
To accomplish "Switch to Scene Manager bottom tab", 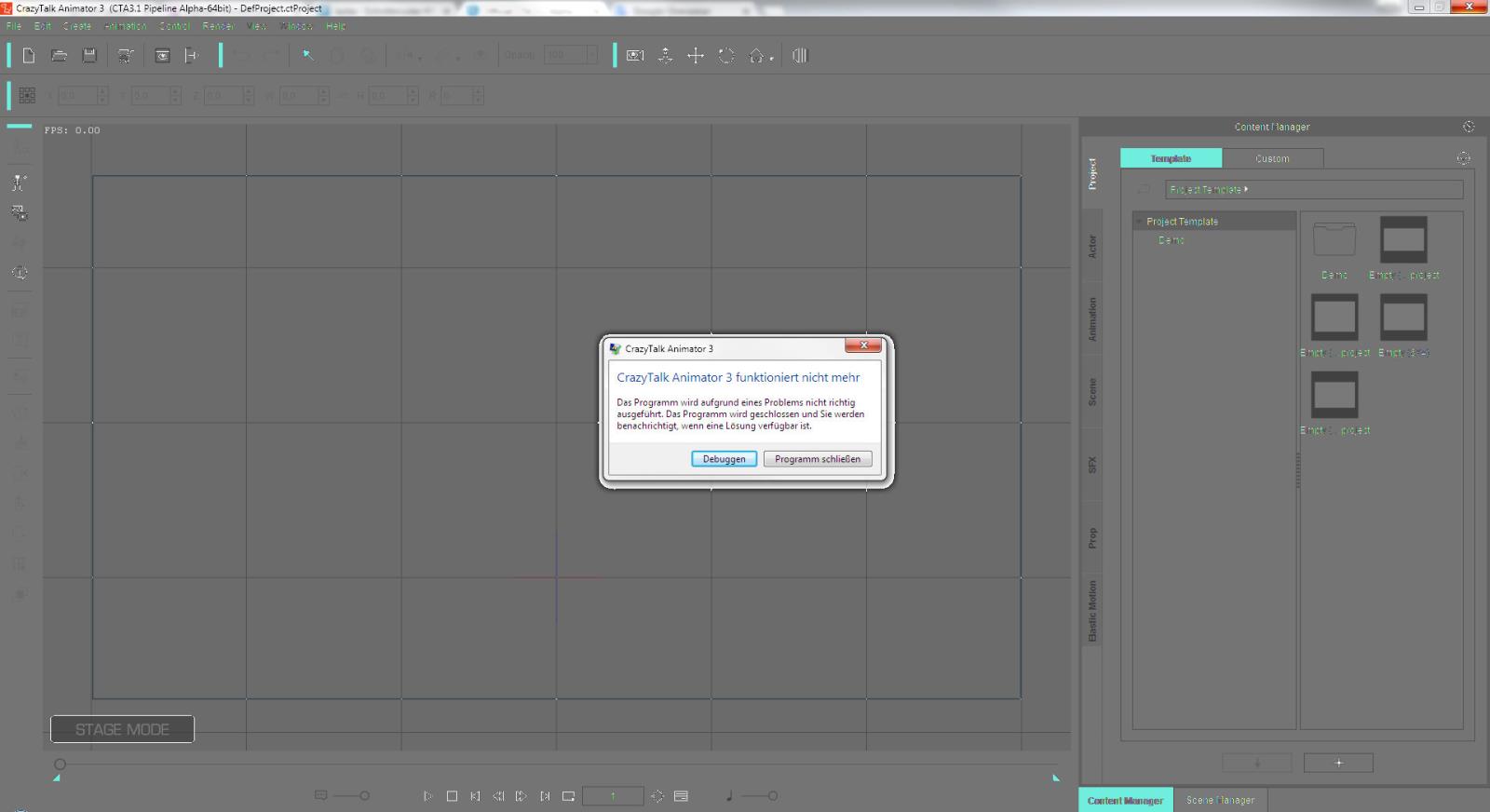I will click(x=1220, y=800).
